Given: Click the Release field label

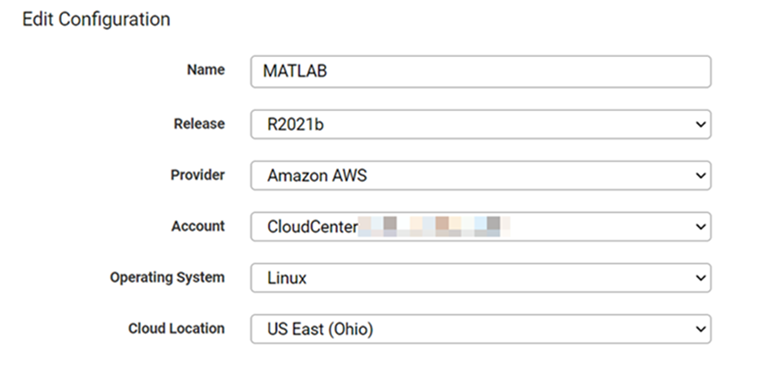Looking at the screenshot, I should click(199, 123).
